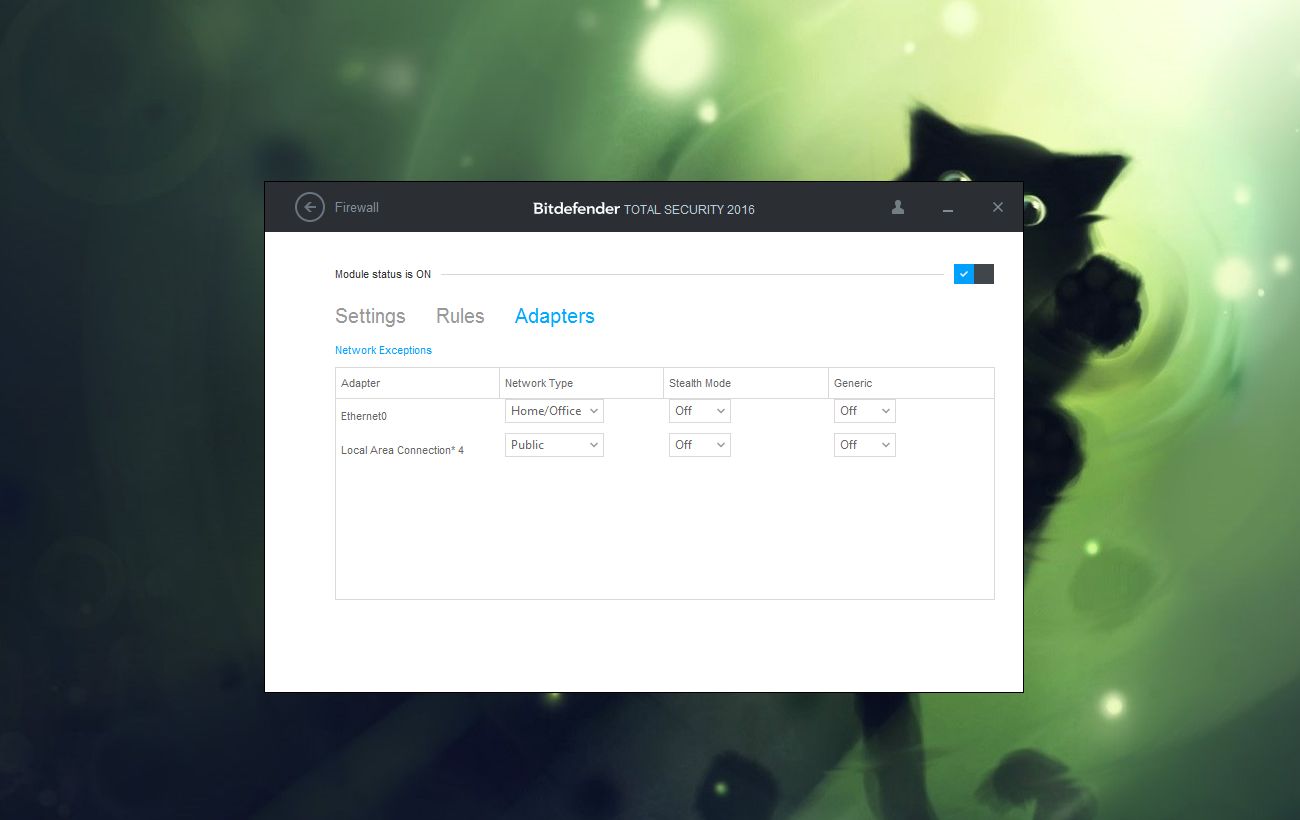Open the Network Exceptions link
1300x820 pixels.
point(383,350)
